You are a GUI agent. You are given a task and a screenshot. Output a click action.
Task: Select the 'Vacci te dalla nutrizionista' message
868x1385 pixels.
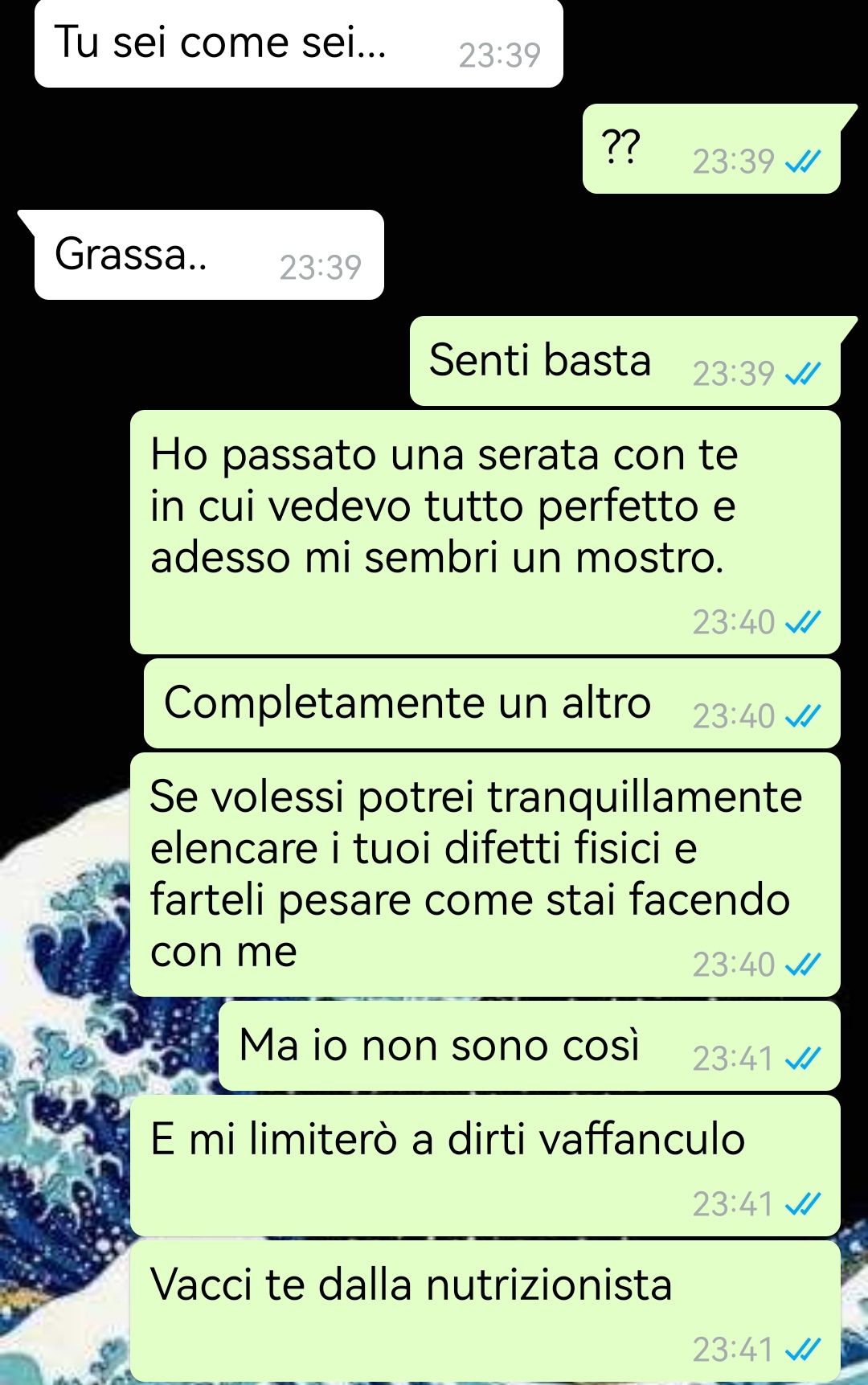485,1311
